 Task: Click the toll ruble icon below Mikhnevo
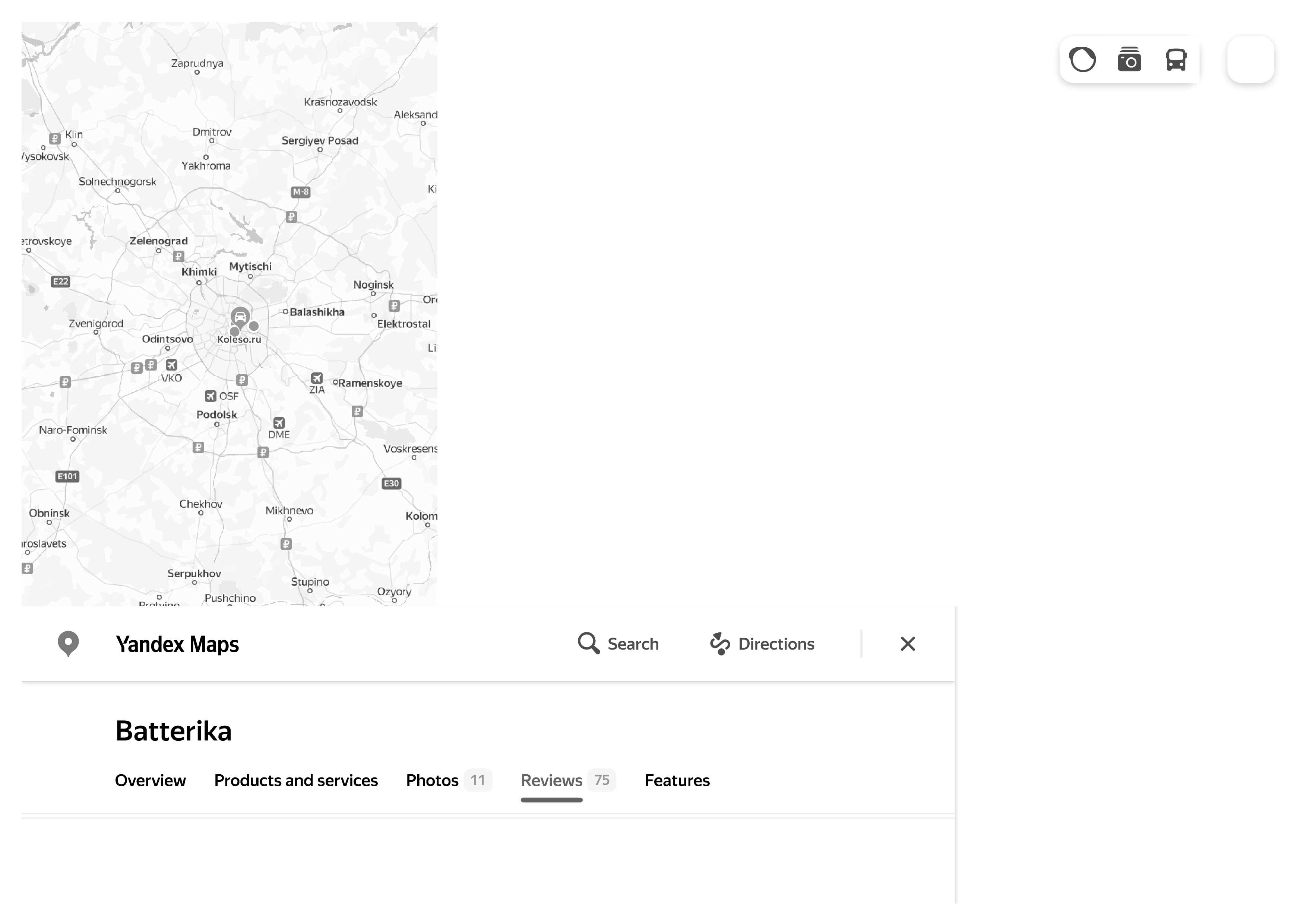pyautogui.click(x=287, y=544)
